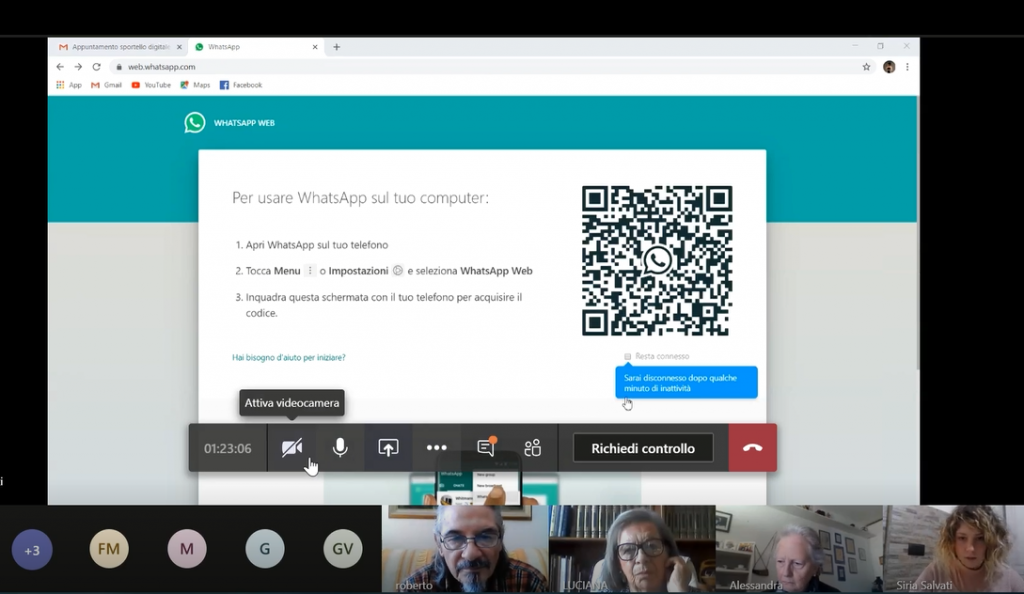Open the share screen tray
Viewport: 1024px width, 594px height.
(389, 448)
